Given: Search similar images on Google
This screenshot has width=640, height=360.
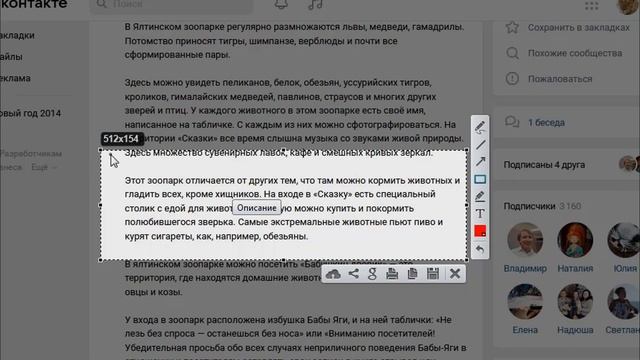Looking at the screenshot, I should [372, 274].
